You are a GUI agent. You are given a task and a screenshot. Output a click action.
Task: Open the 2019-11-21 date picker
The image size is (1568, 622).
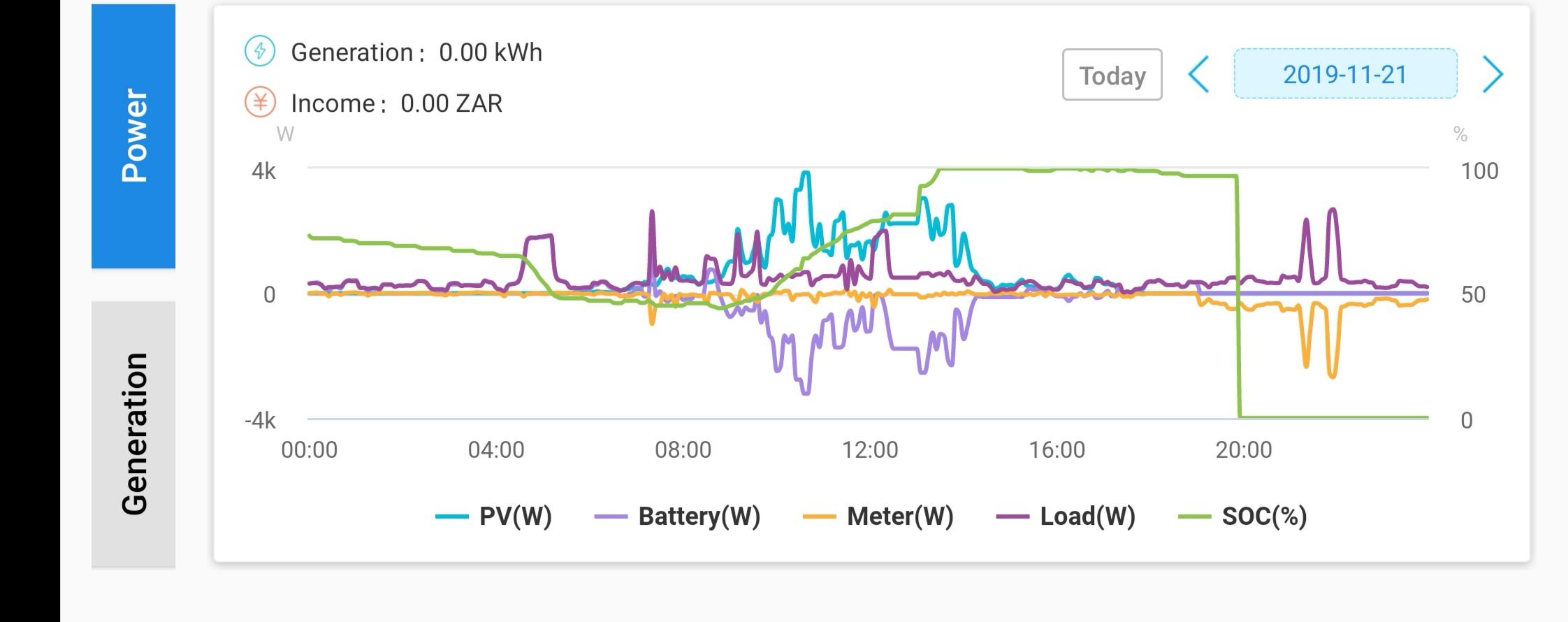point(1345,74)
